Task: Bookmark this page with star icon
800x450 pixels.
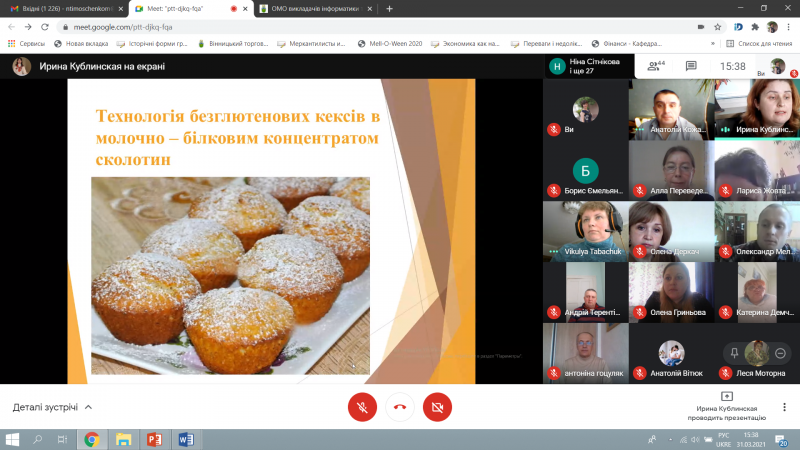Action: tap(717, 27)
